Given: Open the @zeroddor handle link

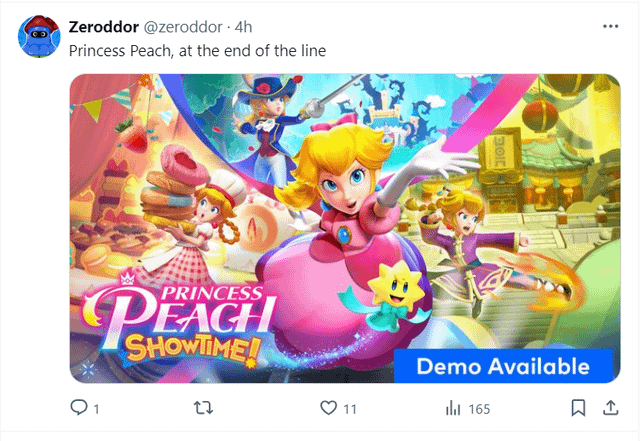Looking at the screenshot, I should click(183, 27).
